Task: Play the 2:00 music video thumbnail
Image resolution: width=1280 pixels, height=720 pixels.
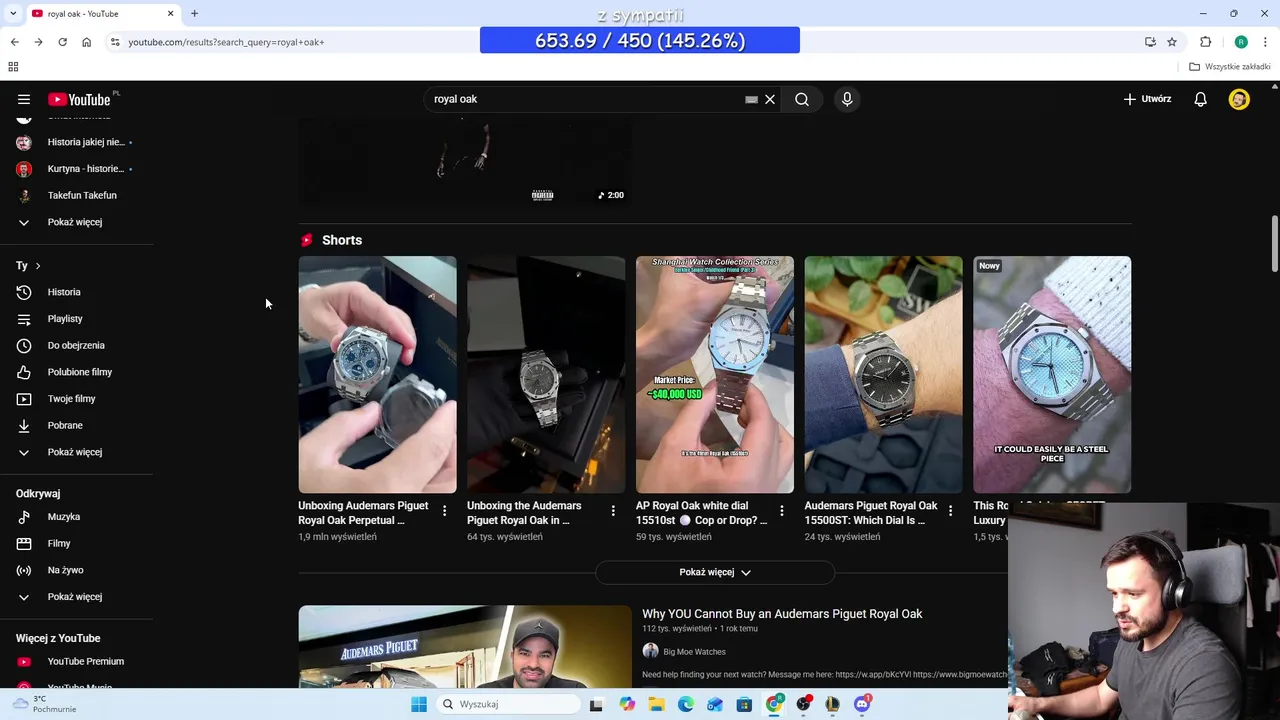Action: [465, 164]
